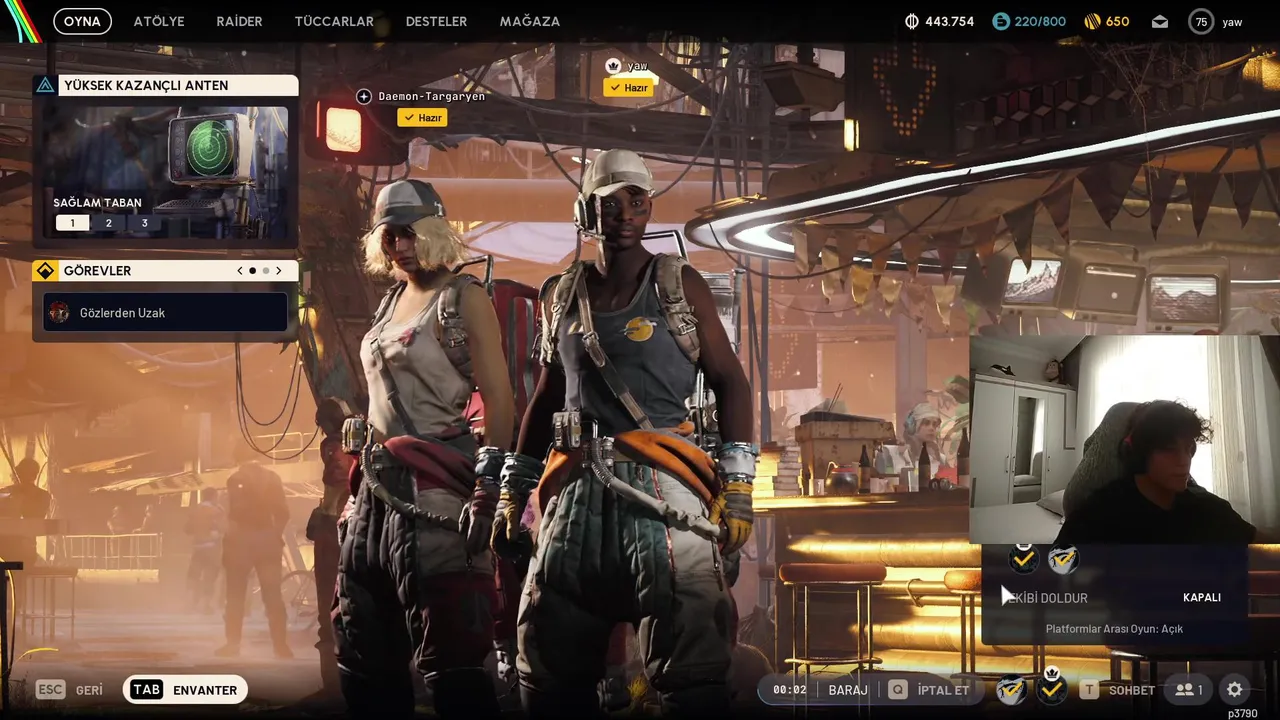
Task: Open the RAİDER tab
Action: click(239, 21)
